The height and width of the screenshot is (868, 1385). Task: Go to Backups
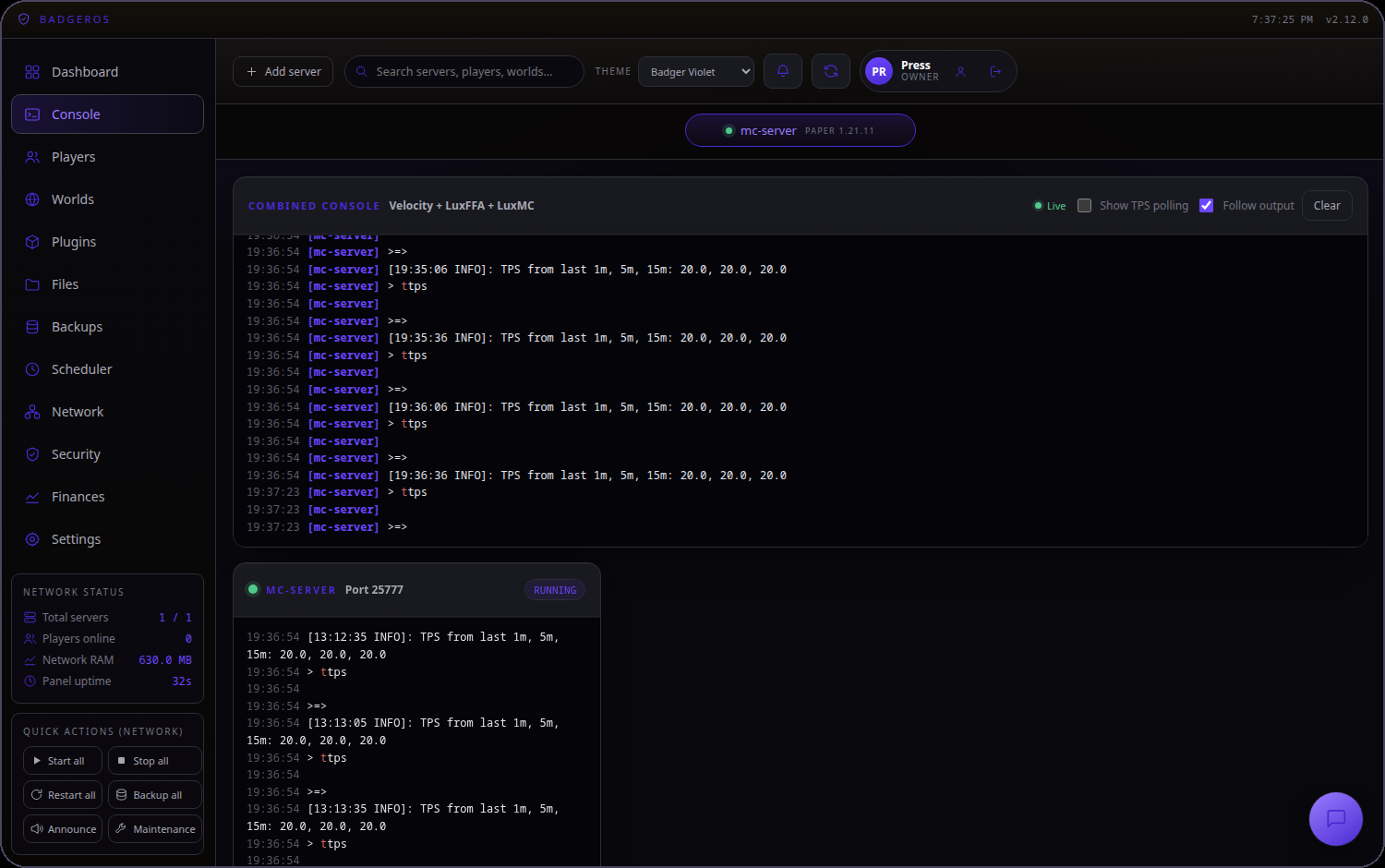[107, 327]
